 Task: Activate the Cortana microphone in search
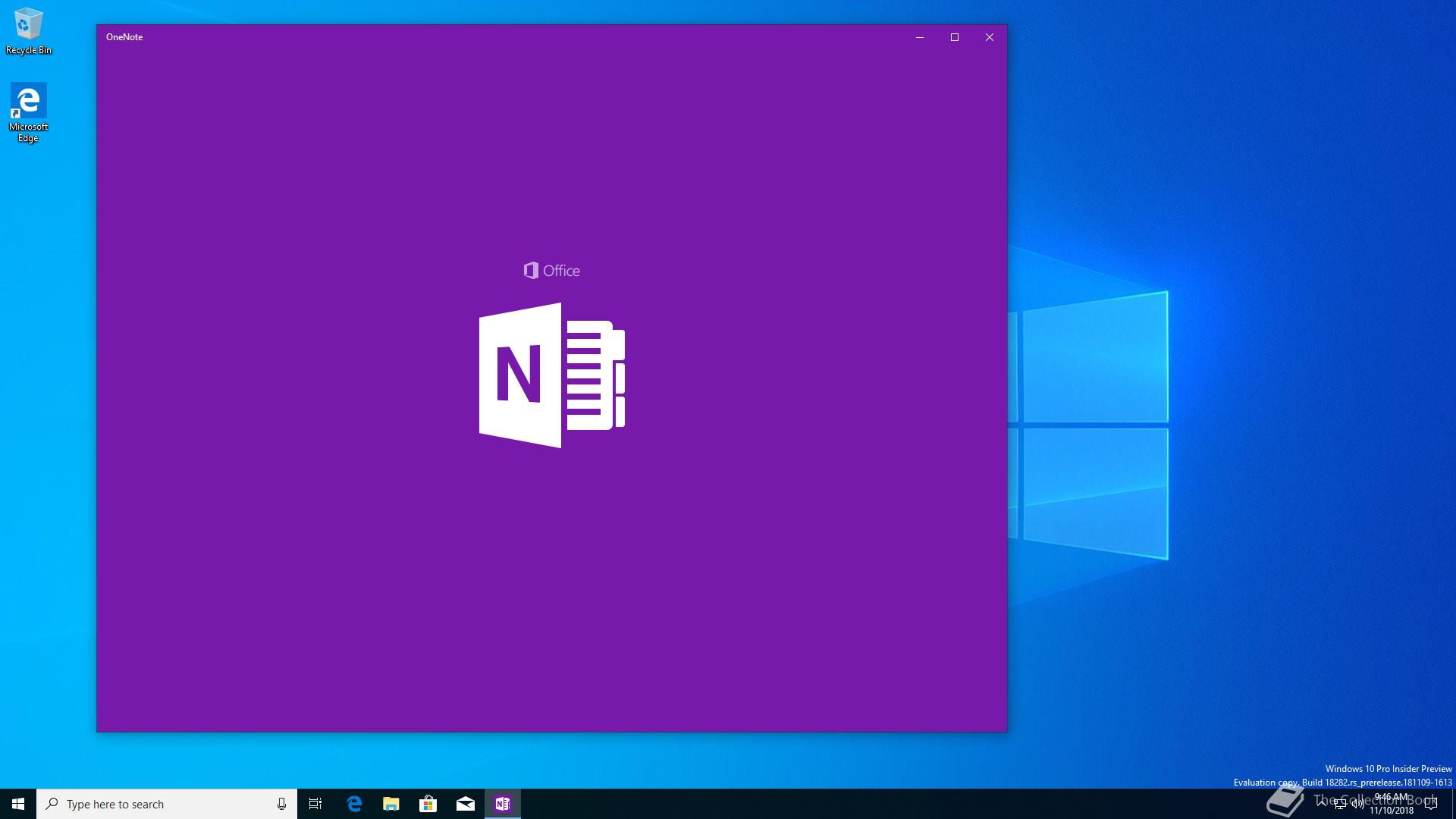pos(281,804)
